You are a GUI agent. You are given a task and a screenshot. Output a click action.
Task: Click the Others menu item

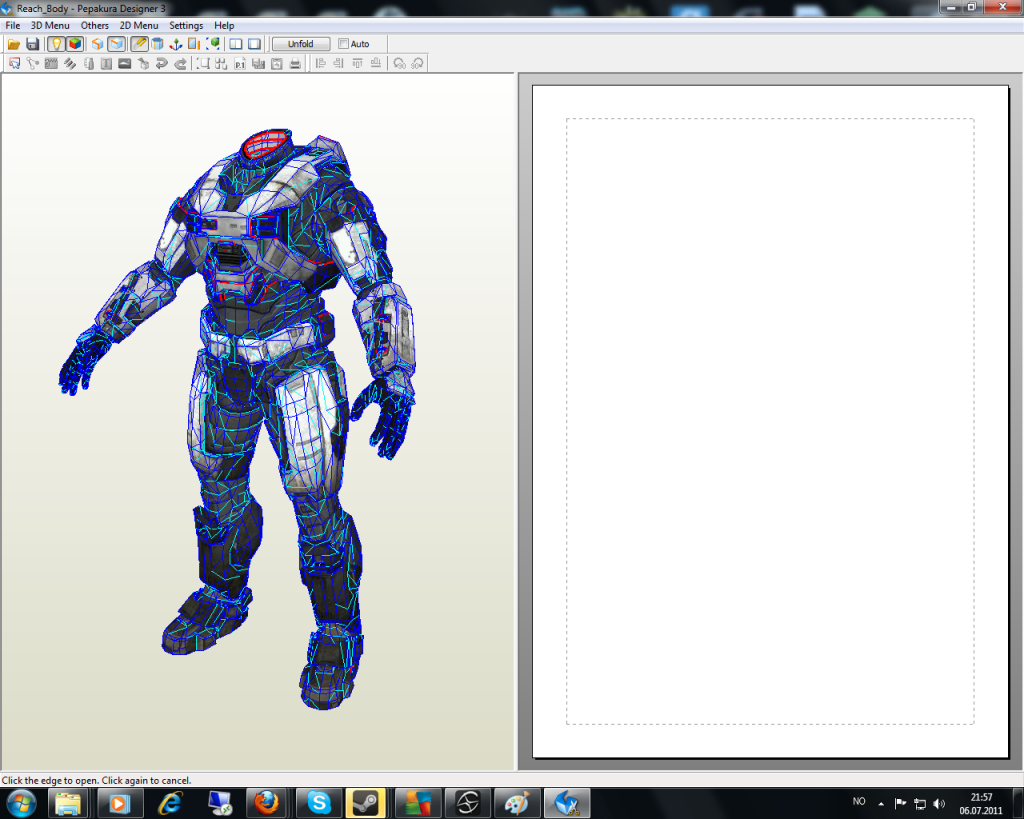pyautogui.click(x=95, y=25)
